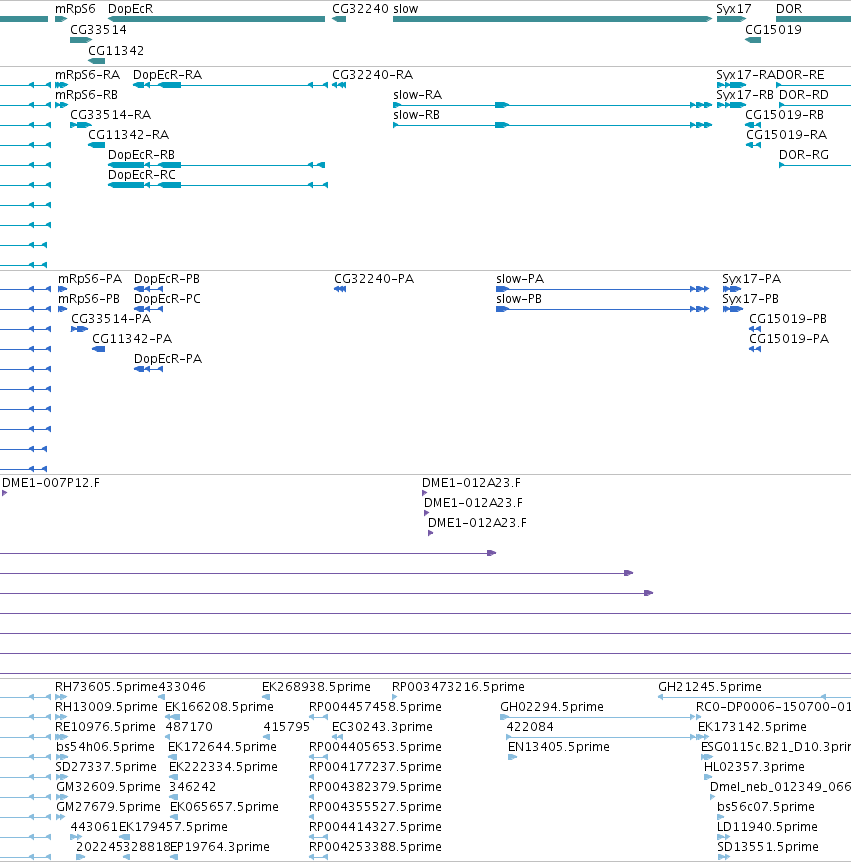The image size is (851, 862).
Task: Click EST EP19764.3prime
Action: coord(220,847)
